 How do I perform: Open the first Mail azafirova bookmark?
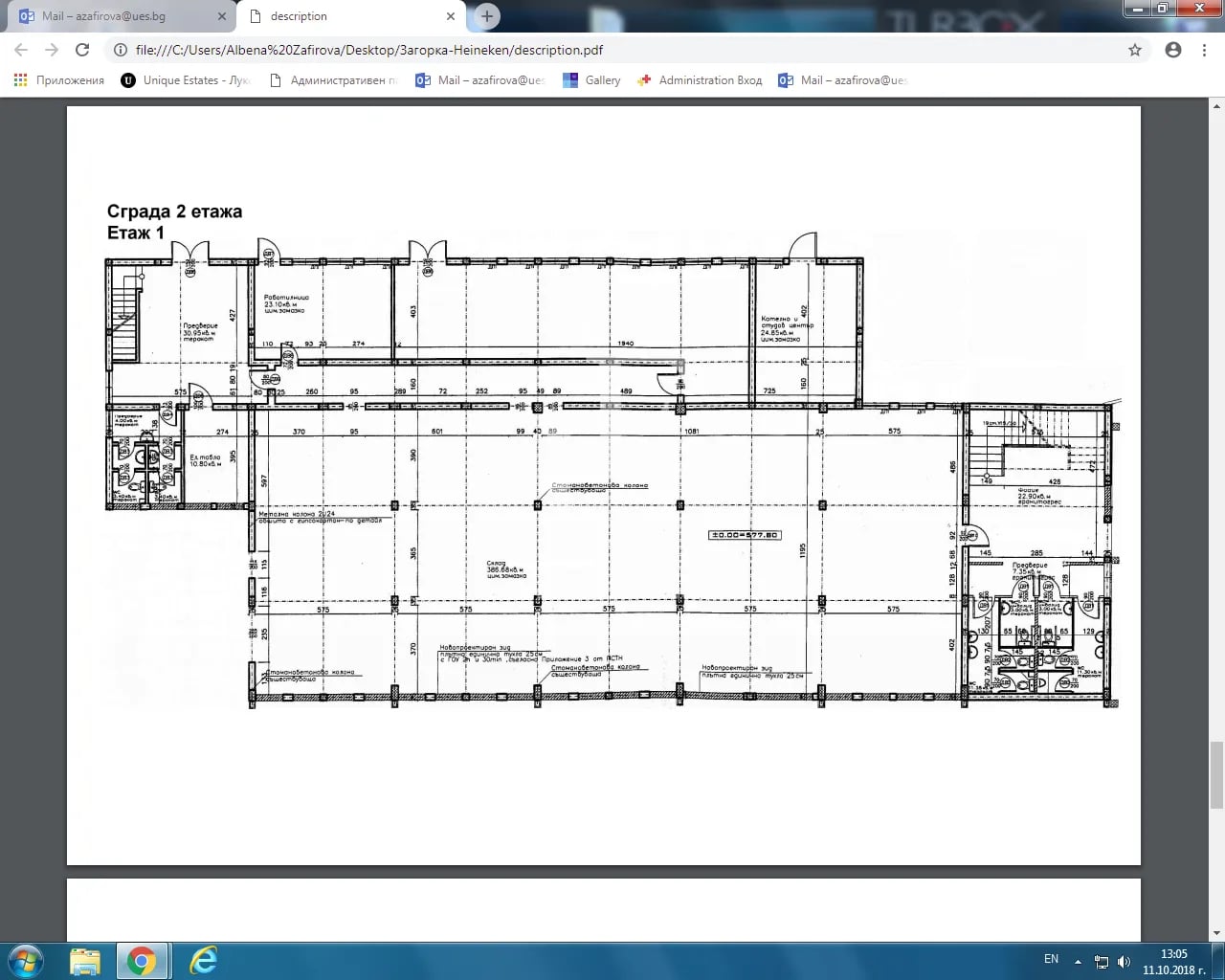pos(479,80)
